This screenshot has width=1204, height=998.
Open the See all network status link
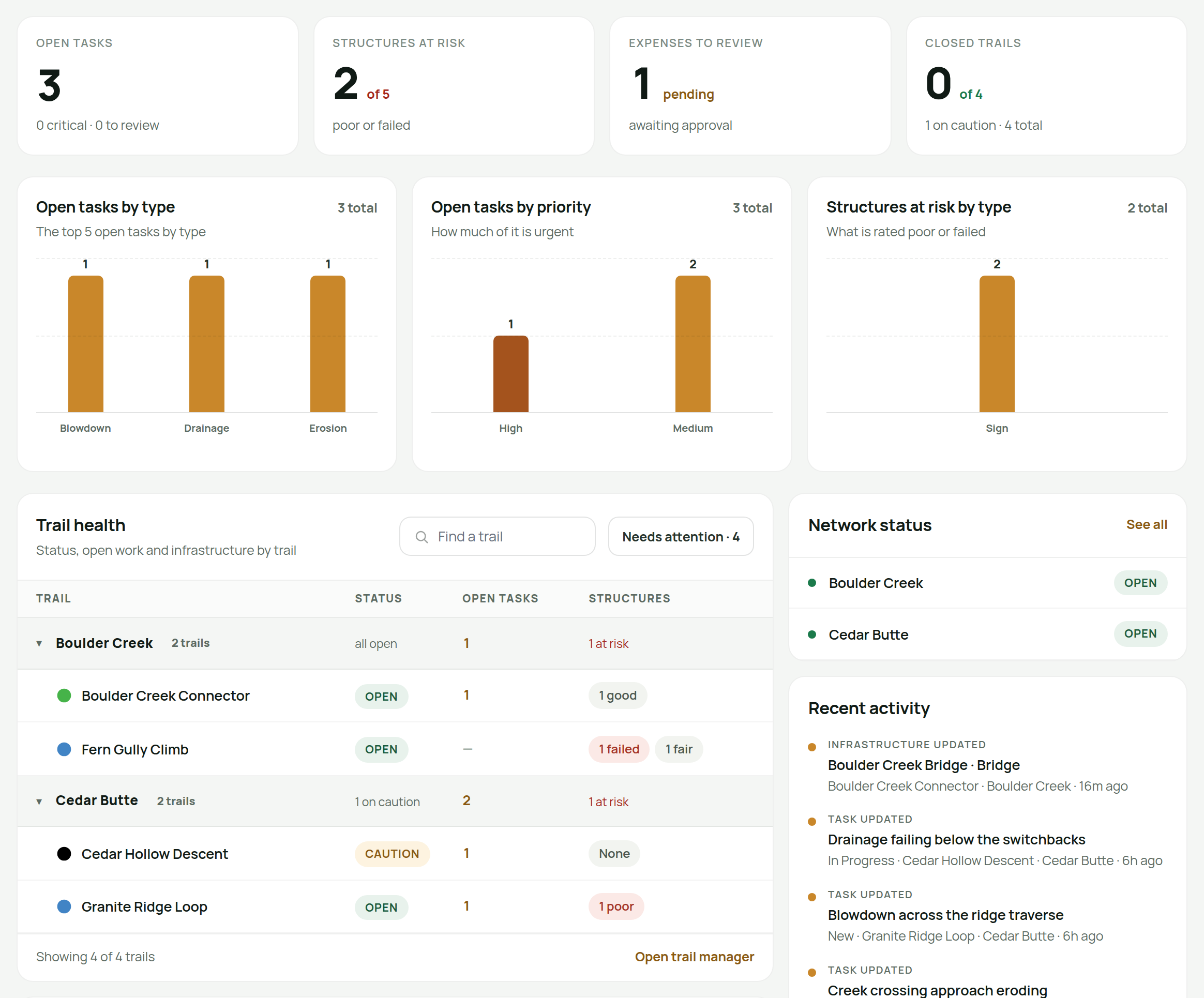1146,524
